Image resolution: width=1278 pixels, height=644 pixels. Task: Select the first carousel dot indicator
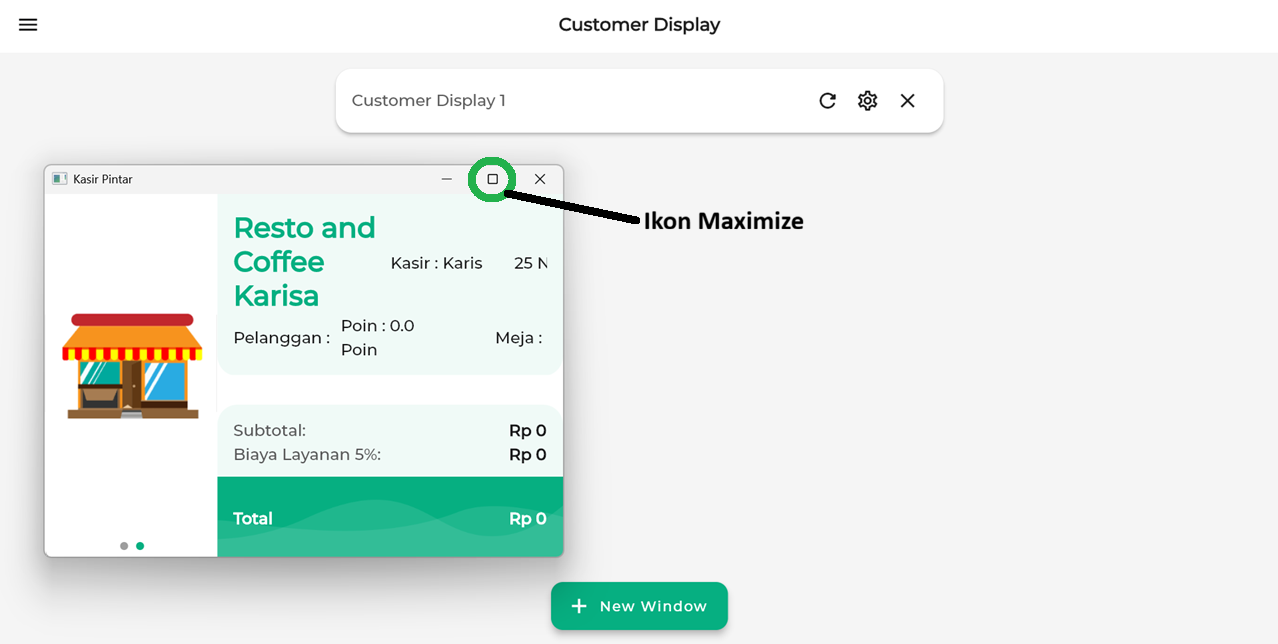[124, 546]
